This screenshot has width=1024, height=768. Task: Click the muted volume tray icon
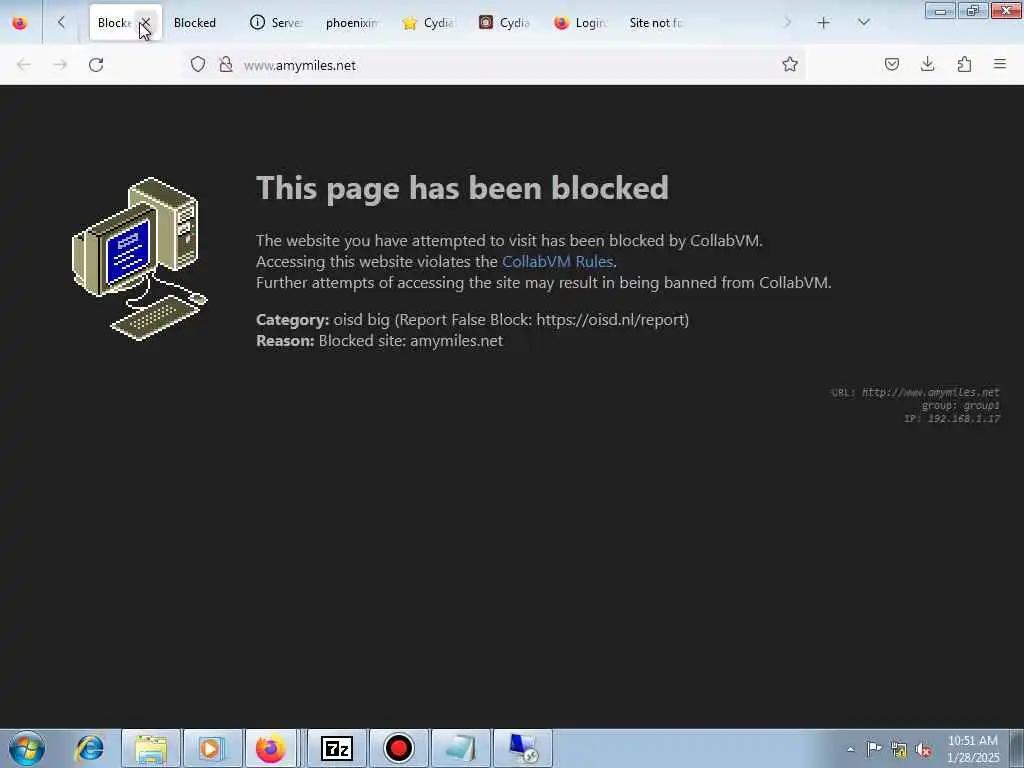tap(923, 750)
